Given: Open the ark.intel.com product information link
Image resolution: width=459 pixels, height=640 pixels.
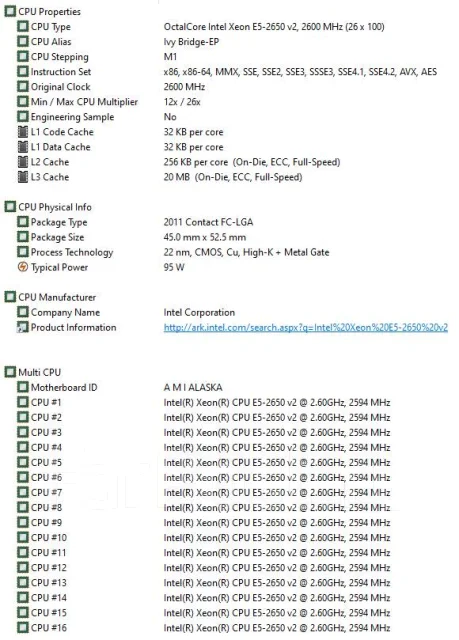Looking at the screenshot, I should click(306, 327).
